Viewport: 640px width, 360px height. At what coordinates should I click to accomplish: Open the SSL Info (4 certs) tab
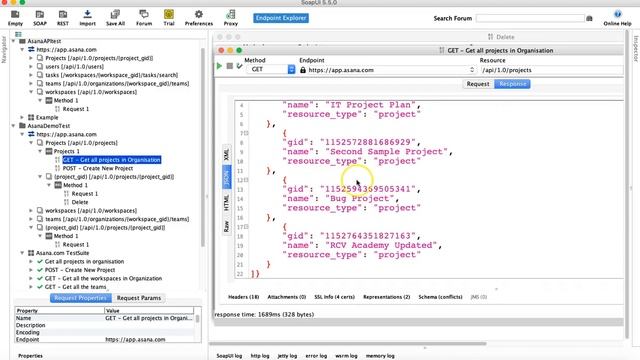334,297
